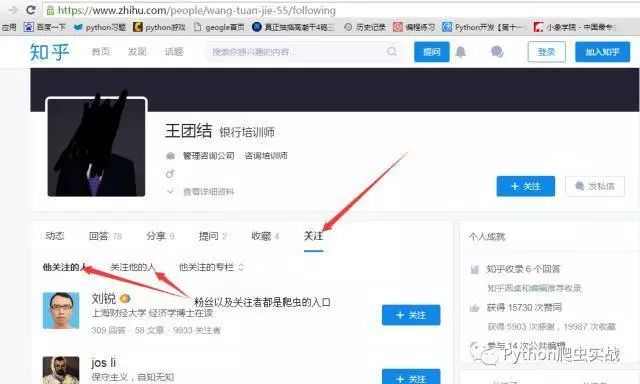Click the 管理咨询公司 company text

click(x=209, y=155)
